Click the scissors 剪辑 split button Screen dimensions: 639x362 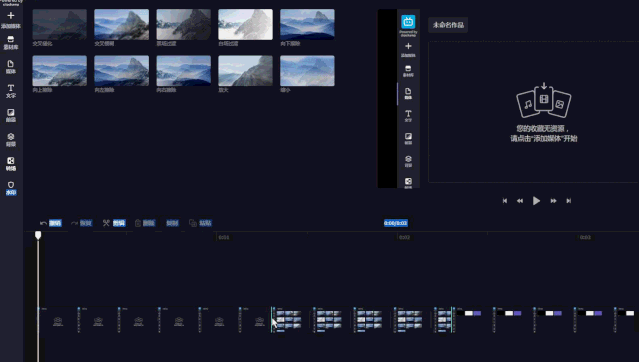114,223
